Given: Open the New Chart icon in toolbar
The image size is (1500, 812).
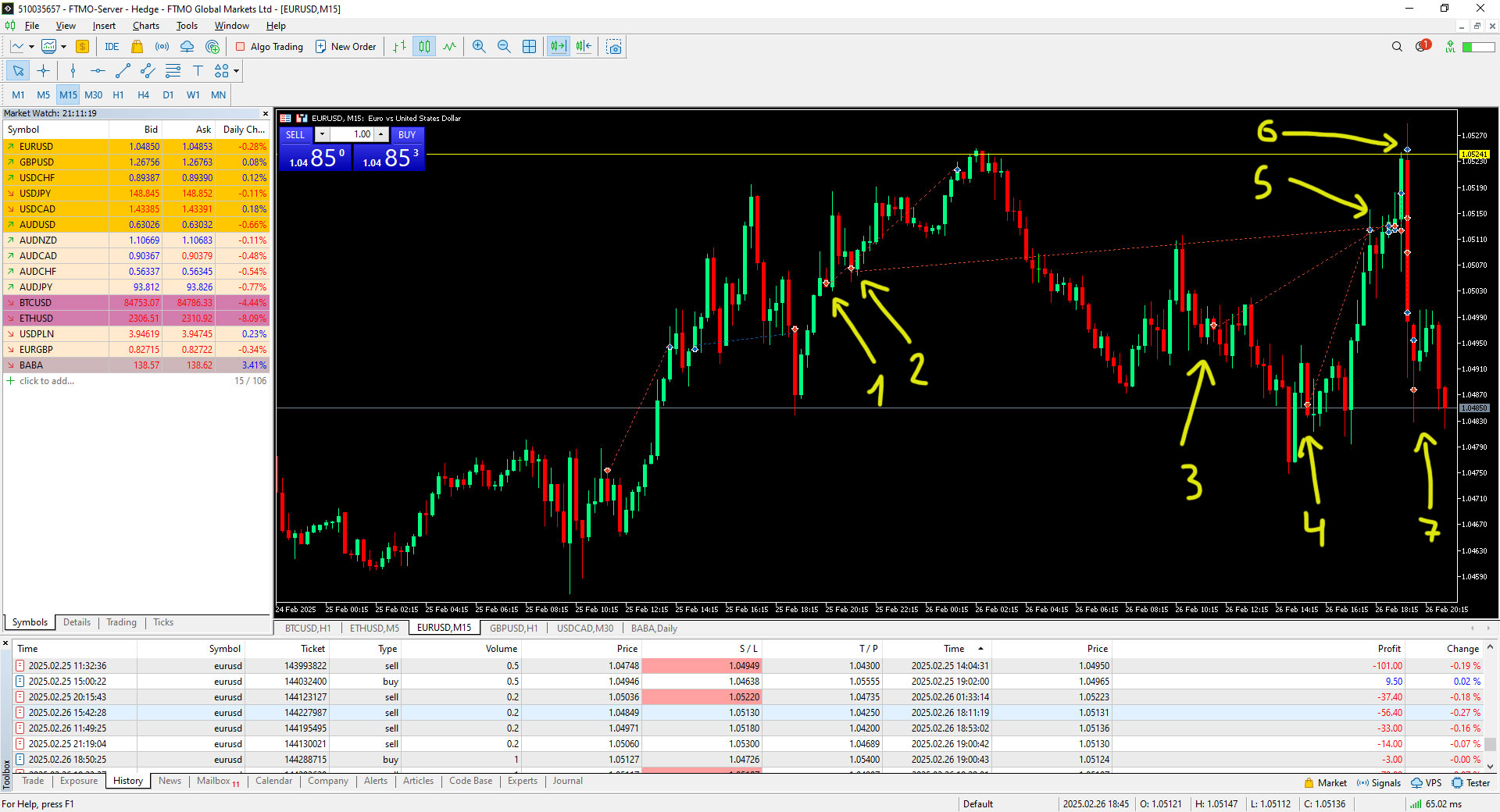Looking at the screenshot, I should click(17, 47).
